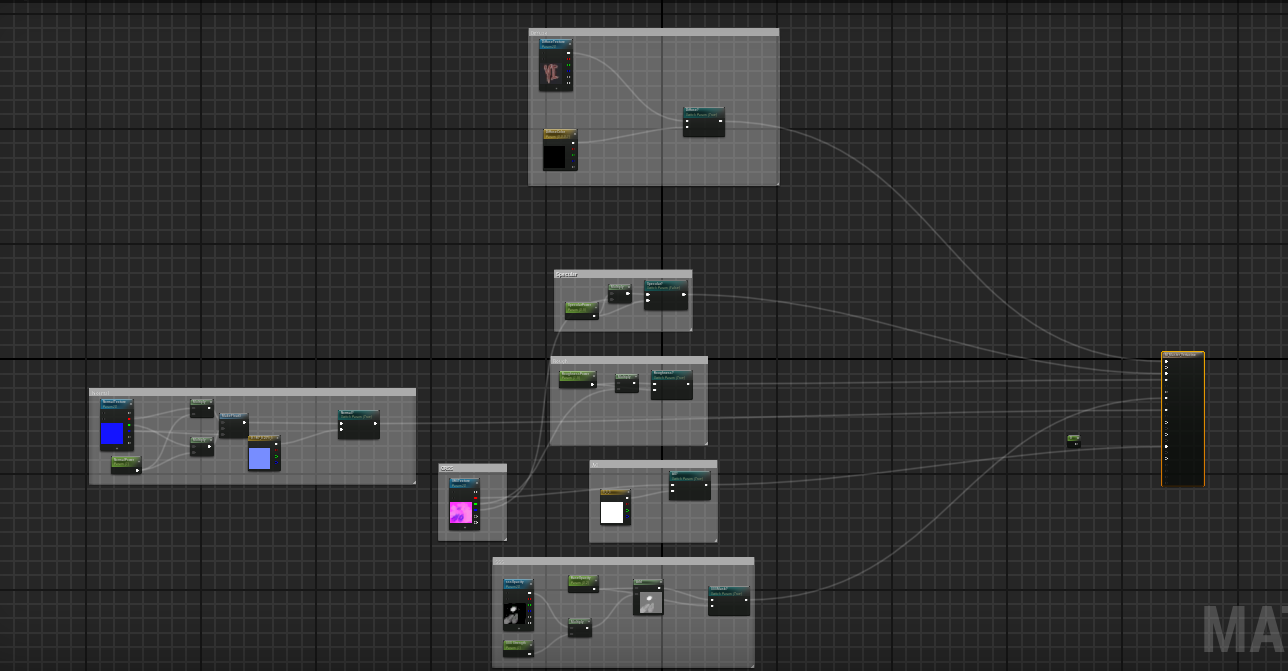Select the Normal comment box header
Screen dimensions: 1288x671
pos(252,392)
